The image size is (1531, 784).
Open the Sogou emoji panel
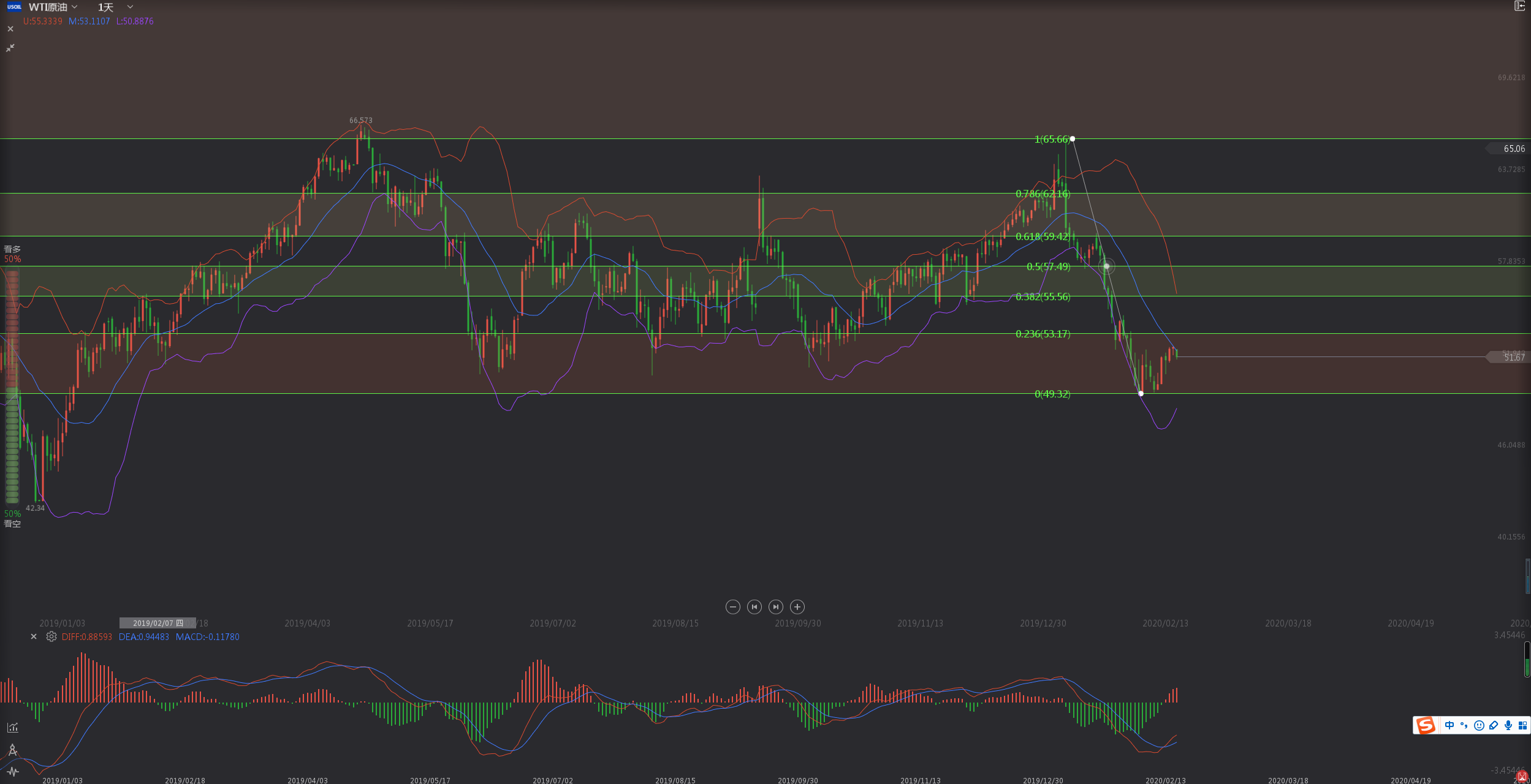pyautogui.click(x=1479, y=725)
